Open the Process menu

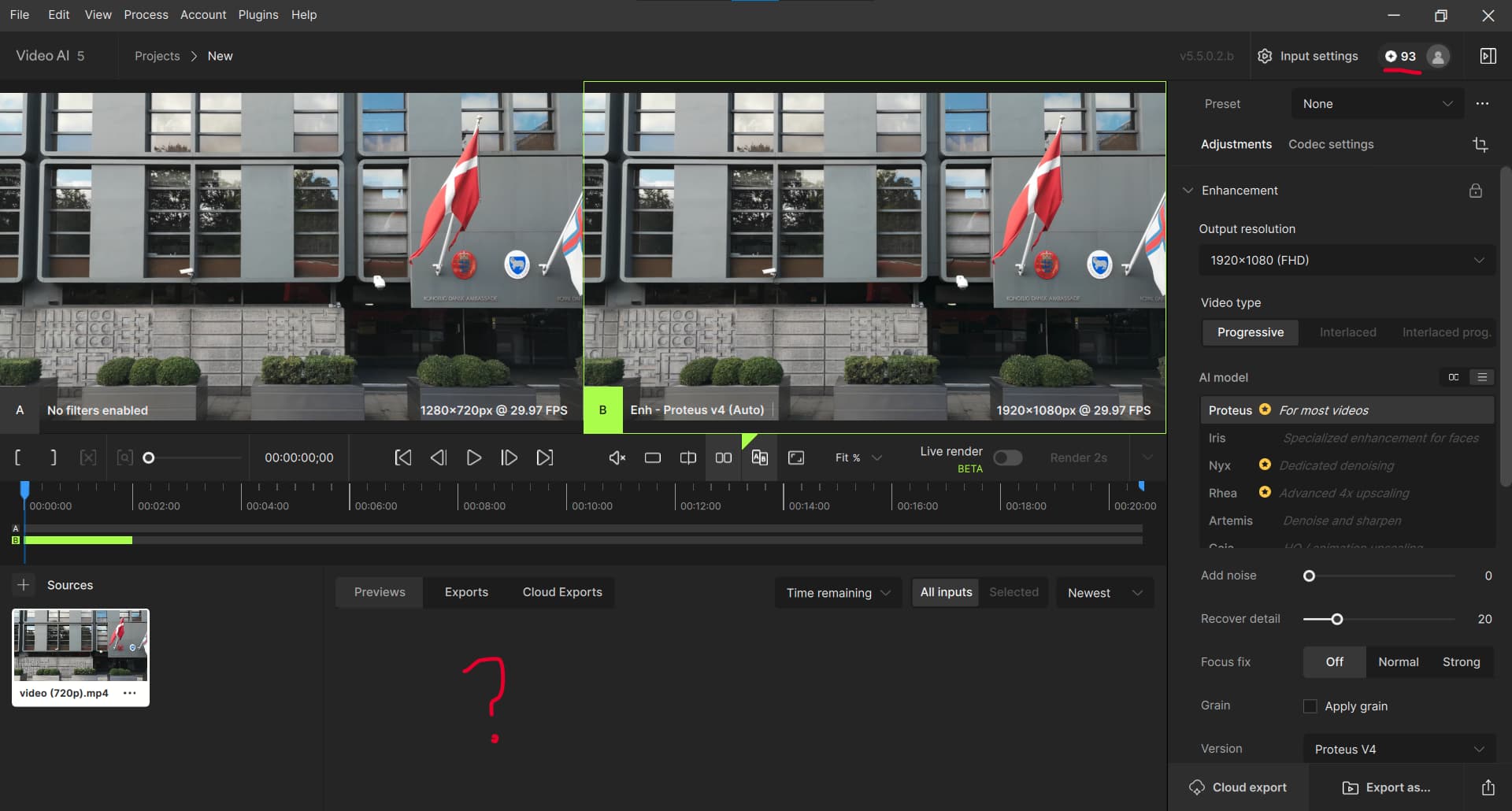point(146,15)
